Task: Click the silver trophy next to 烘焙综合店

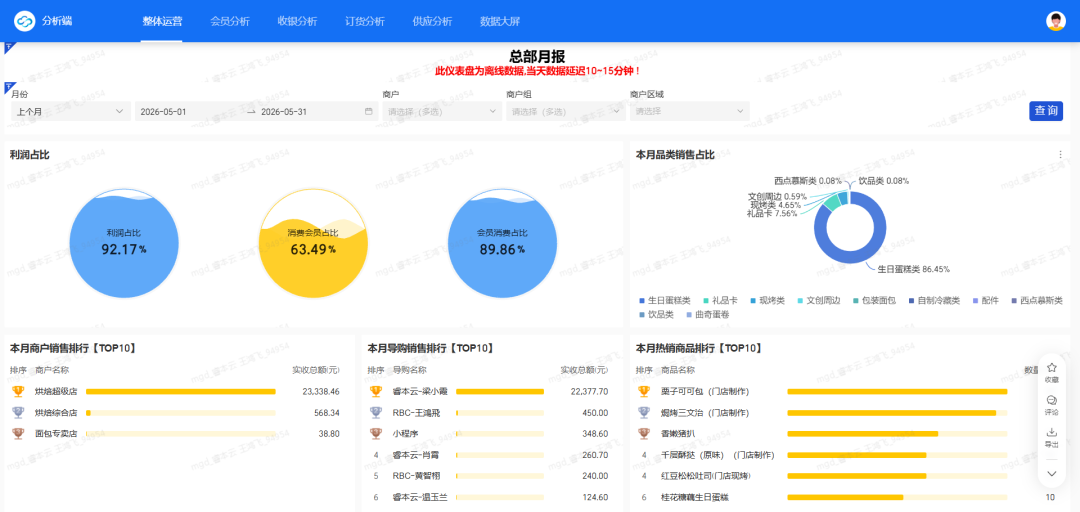Action: 19,412
